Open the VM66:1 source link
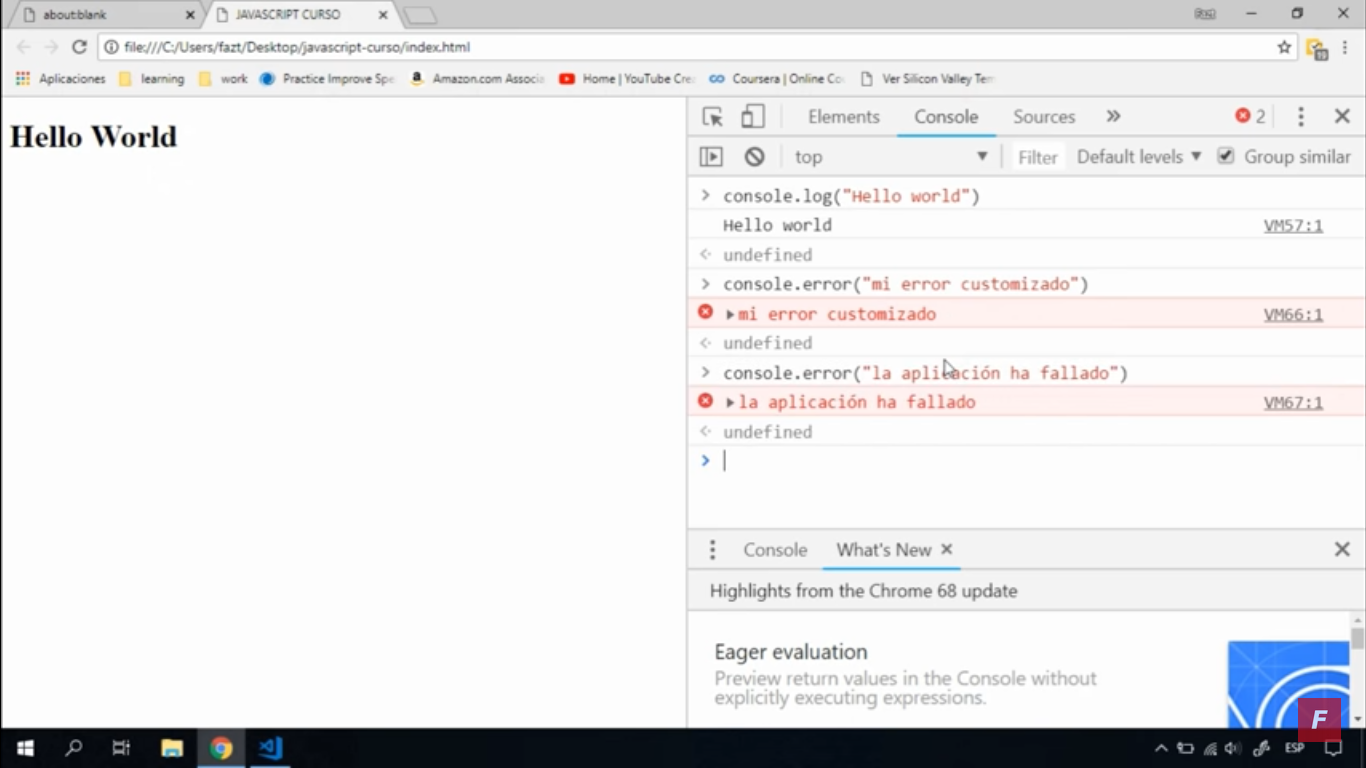This screenshot has width=1366, height=768. 1293,315
